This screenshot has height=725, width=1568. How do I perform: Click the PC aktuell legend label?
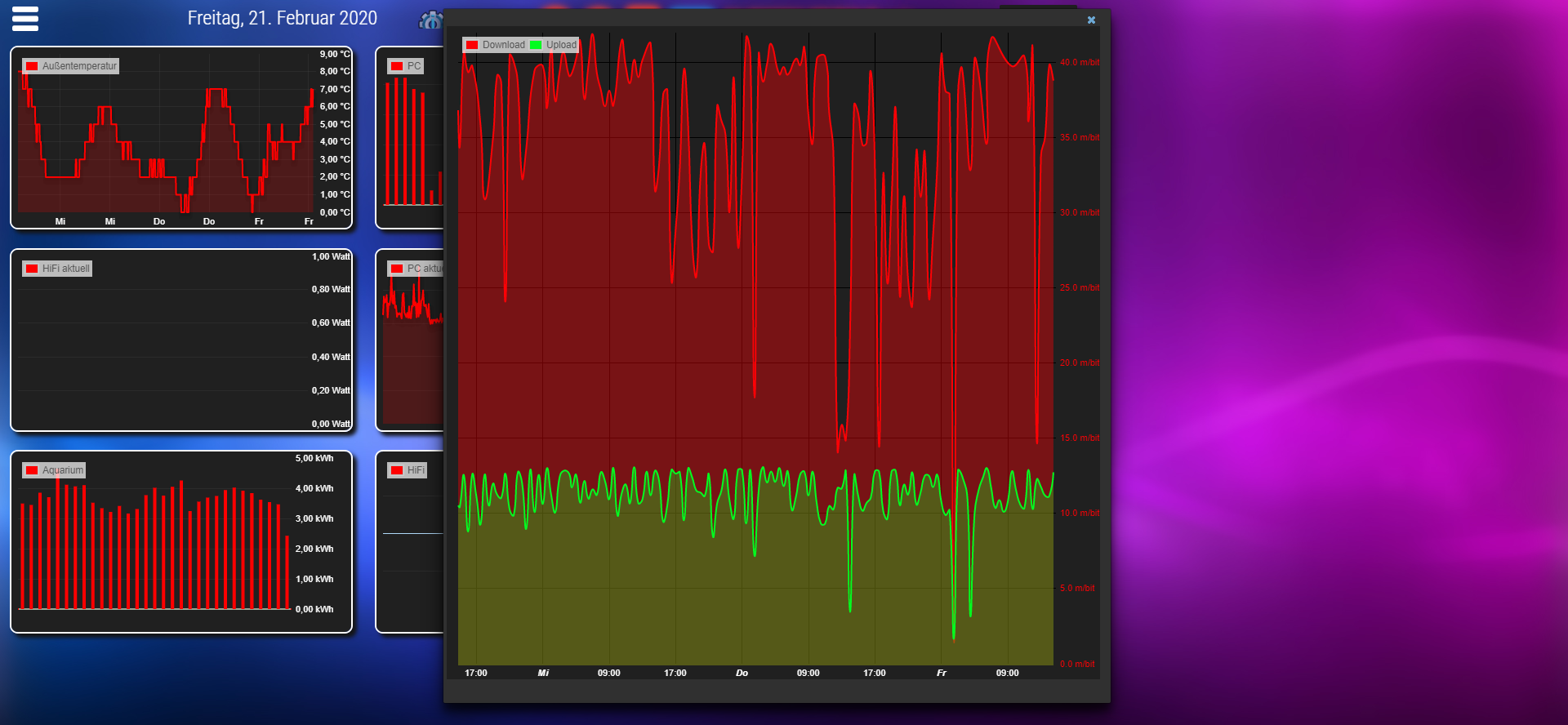pos(424,269)
